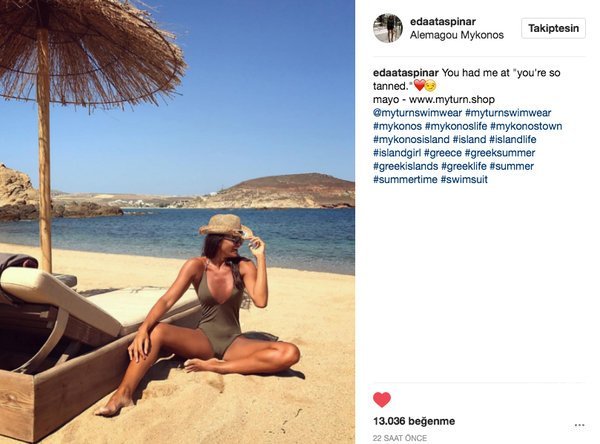Toggle the Takiptesin following button

(553, 28)
